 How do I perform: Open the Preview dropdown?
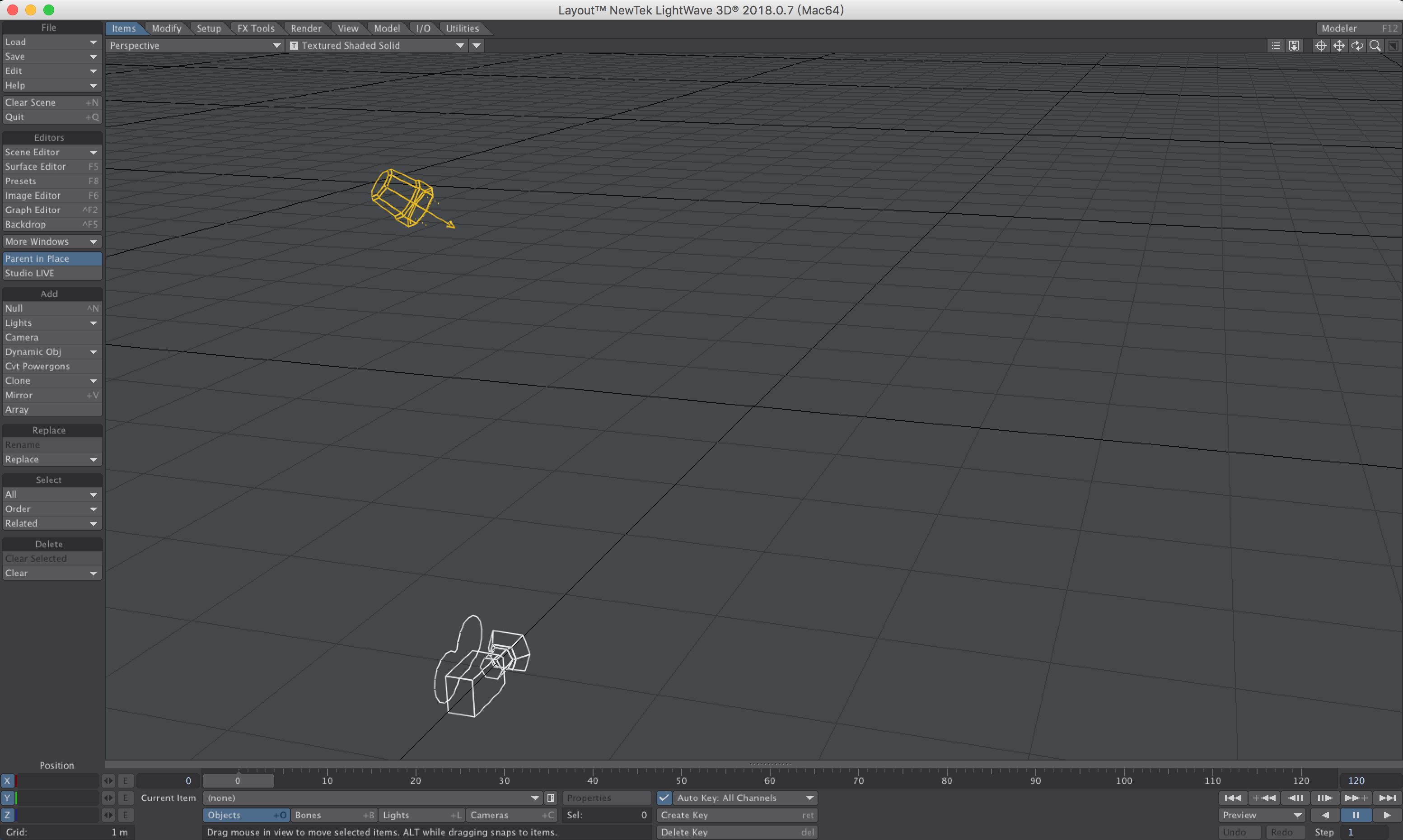1262,815
